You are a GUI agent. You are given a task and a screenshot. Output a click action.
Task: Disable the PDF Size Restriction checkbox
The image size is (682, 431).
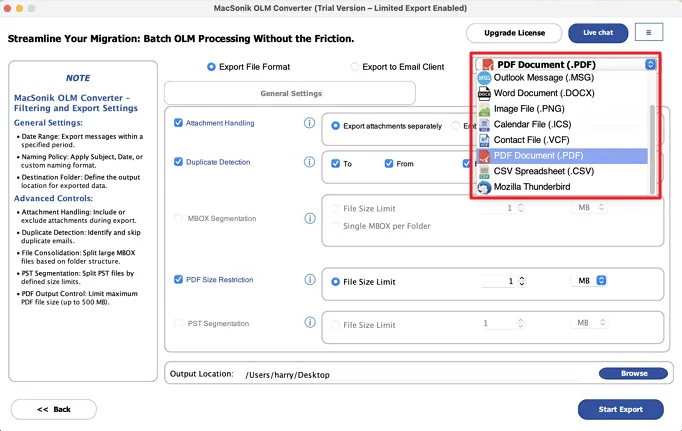(178, 279)
